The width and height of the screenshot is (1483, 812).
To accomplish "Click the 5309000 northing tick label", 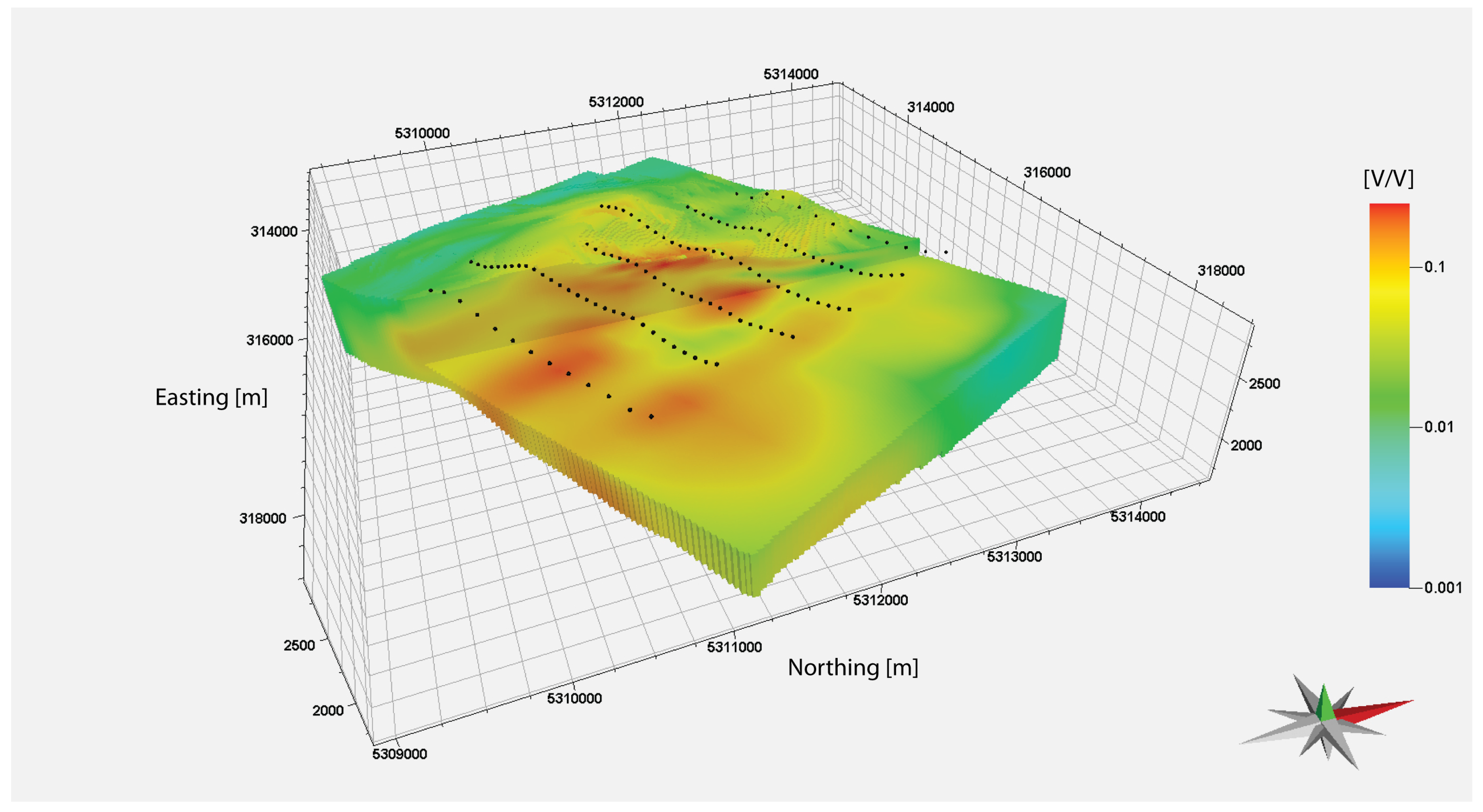I will coord(400,754).
